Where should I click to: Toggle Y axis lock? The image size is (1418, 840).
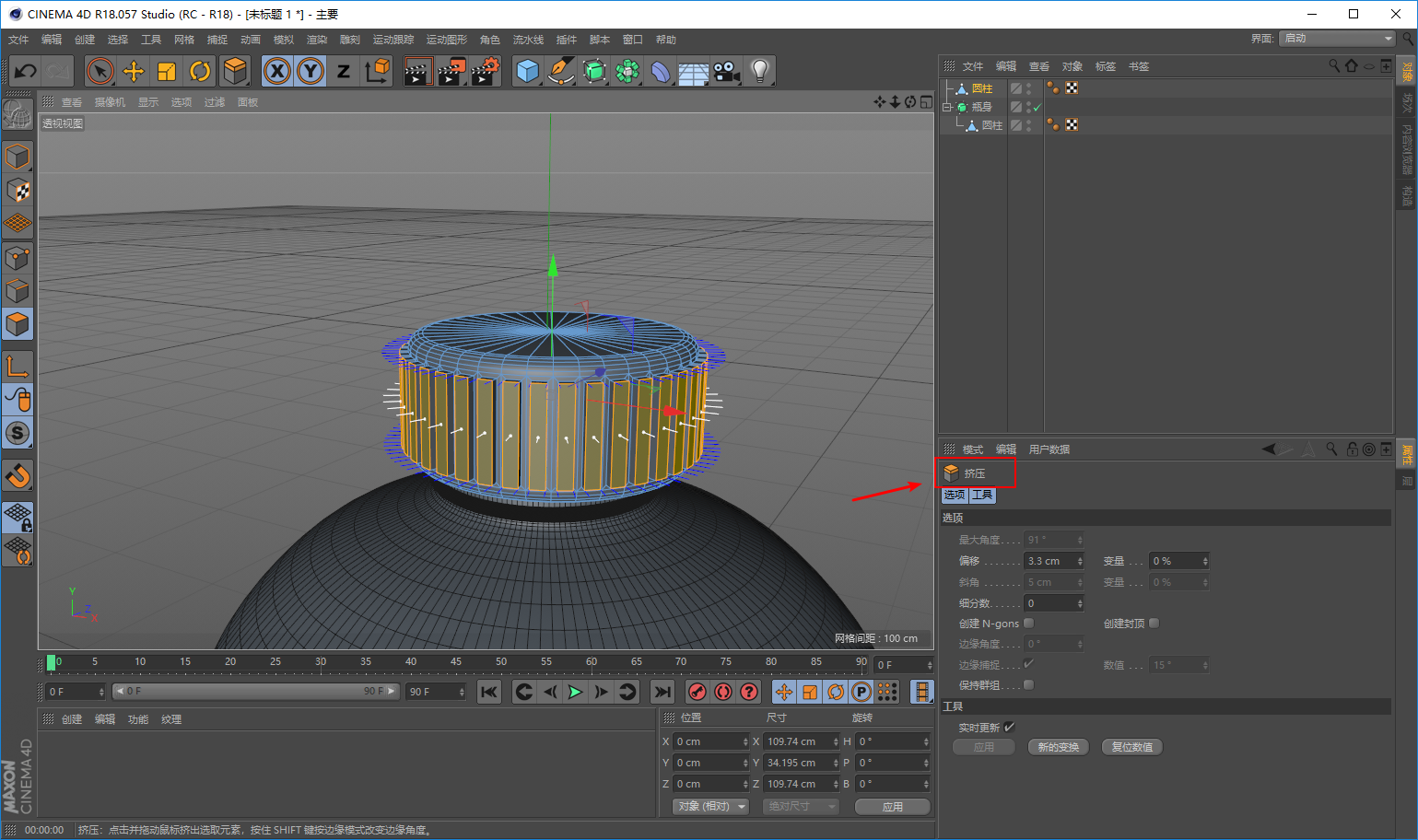click(311, 71)
